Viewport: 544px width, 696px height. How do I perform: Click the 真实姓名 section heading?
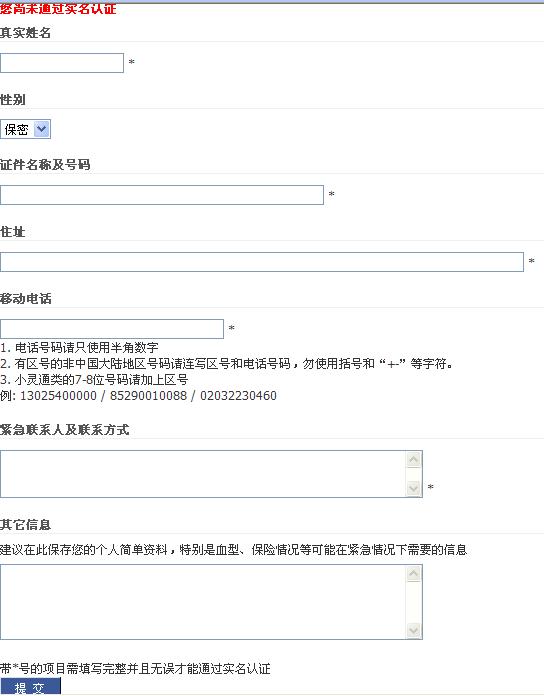[25, 33]
